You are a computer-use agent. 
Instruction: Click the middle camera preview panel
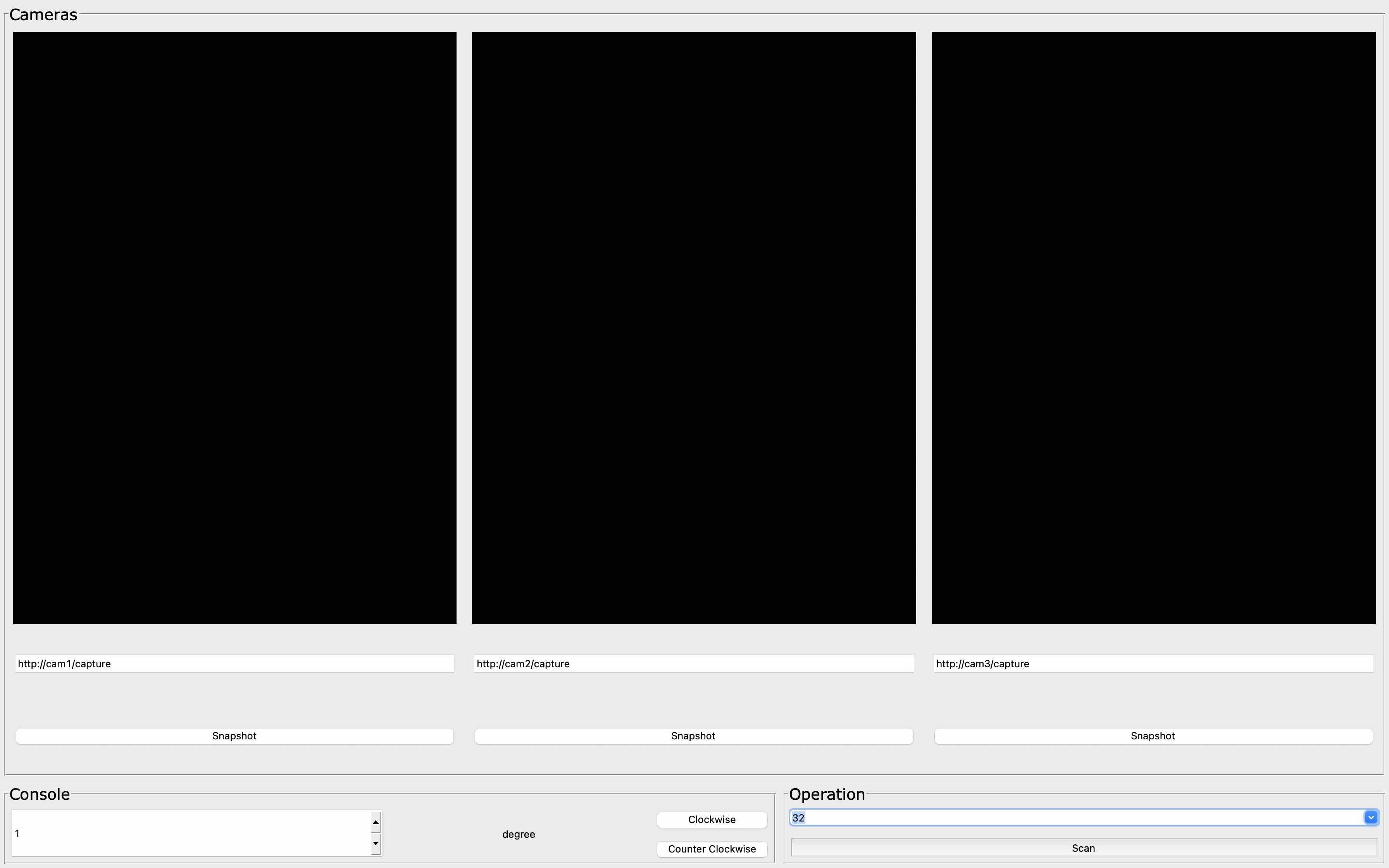point(693,327)
